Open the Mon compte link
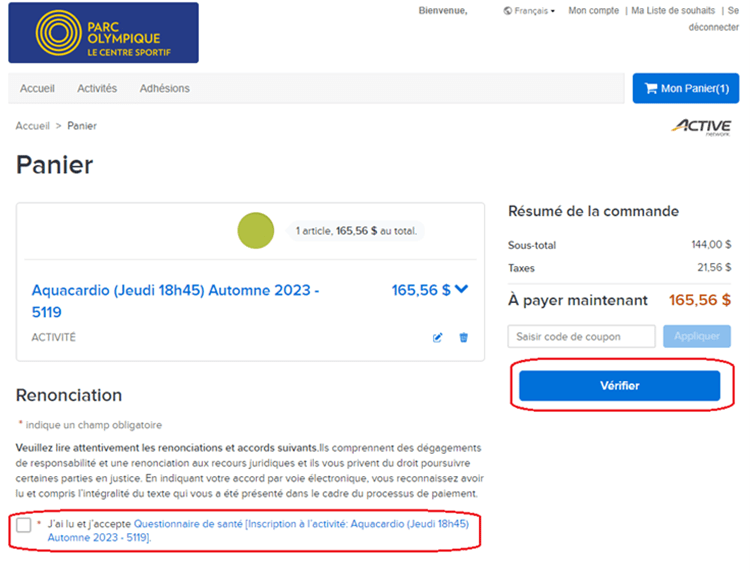This screenshot has height=573, width=750. [x=593, y=11]
